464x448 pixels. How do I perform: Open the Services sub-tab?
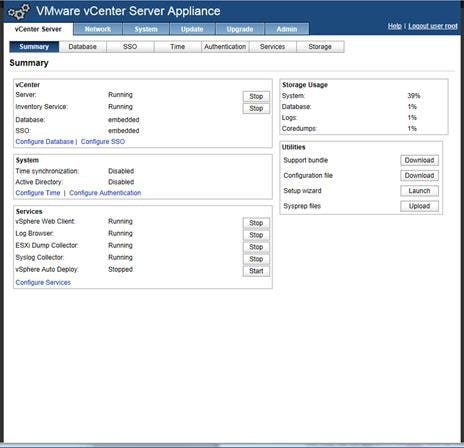pos(273,47)
